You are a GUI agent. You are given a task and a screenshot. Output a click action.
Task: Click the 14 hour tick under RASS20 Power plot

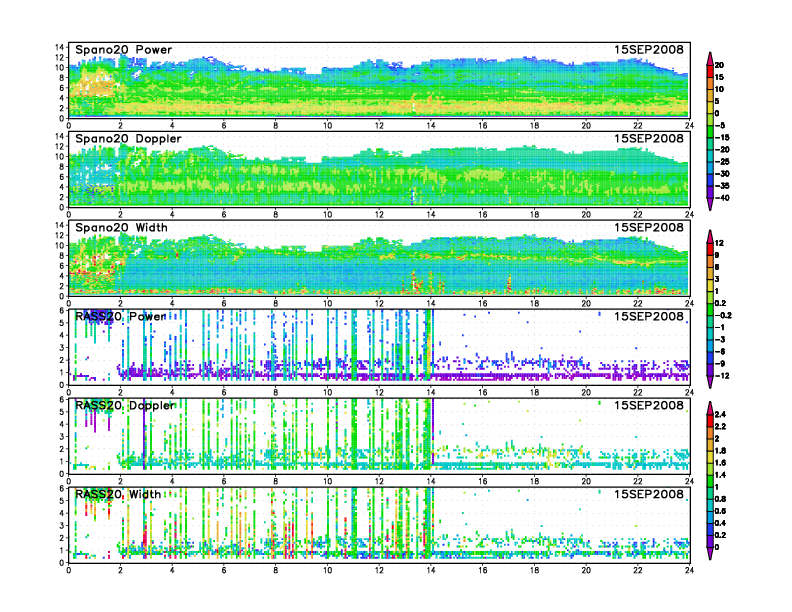pyautogui.click(x=431, y=392)
